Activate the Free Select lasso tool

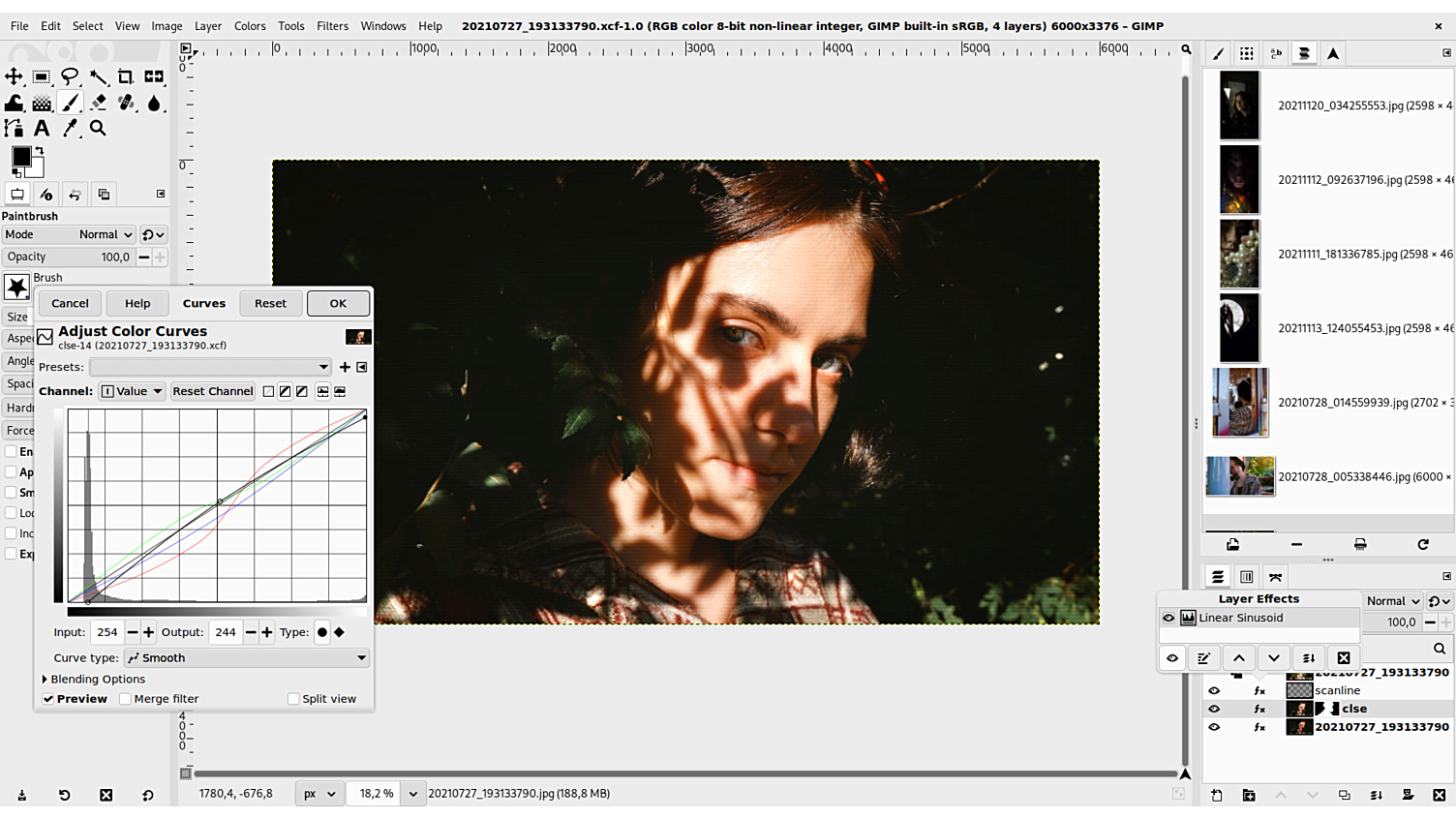tap(70, 76)
